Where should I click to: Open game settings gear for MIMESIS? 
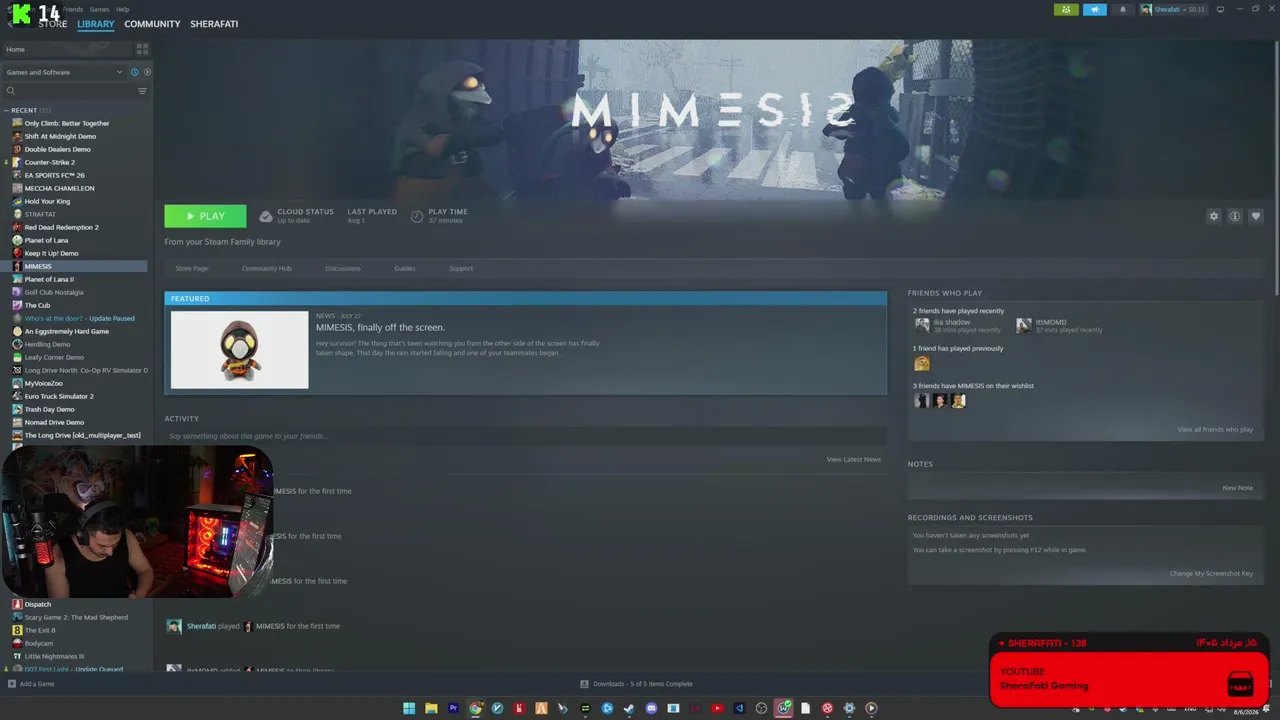[x=1214, y=216]
